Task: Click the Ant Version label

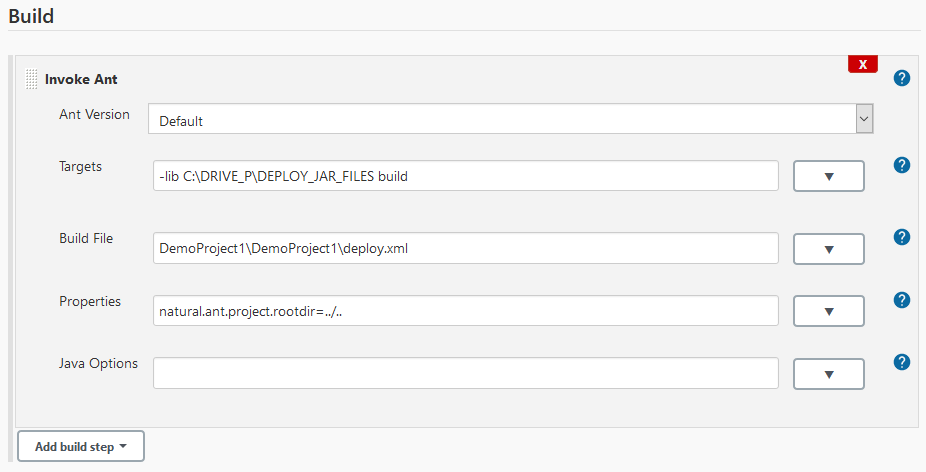Action: click(94, 114)
